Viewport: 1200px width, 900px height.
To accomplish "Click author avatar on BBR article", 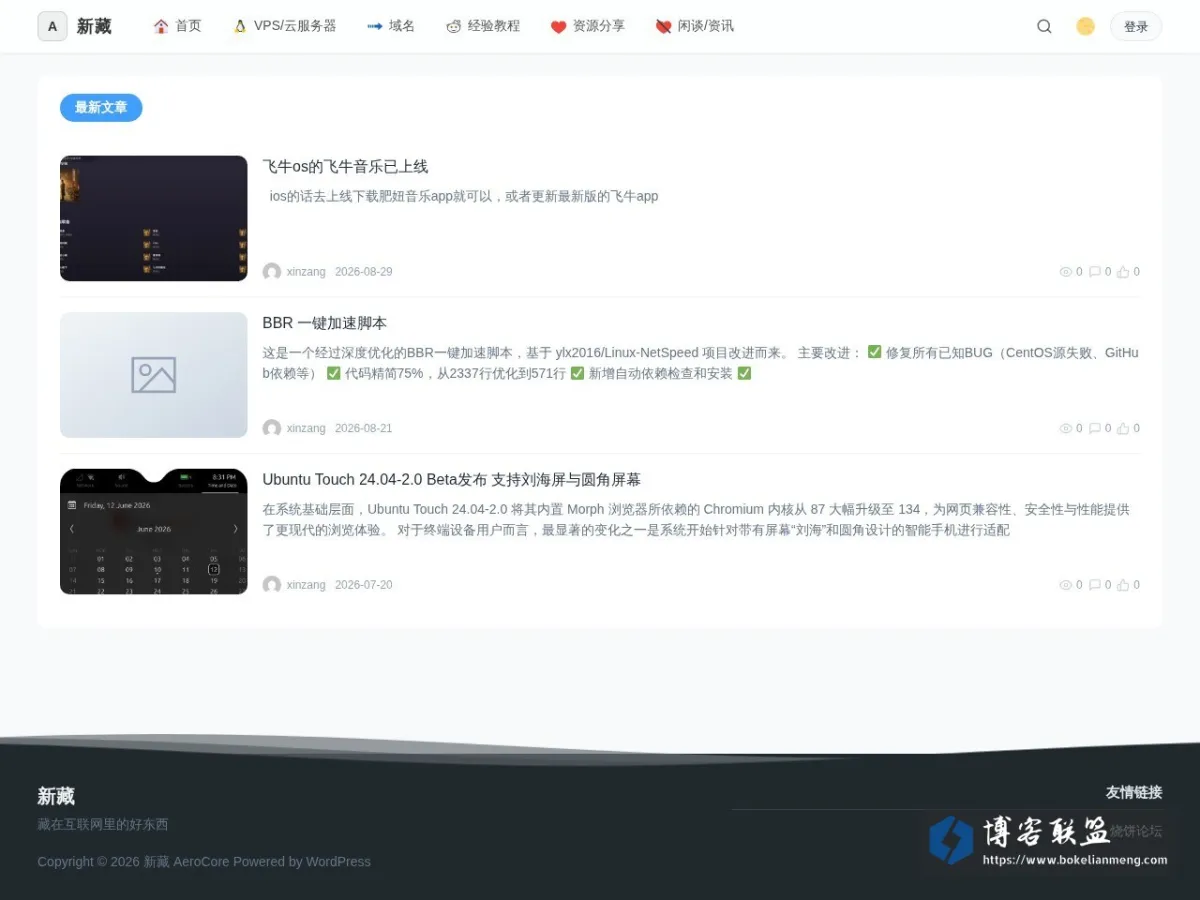I will pos(272,428).
